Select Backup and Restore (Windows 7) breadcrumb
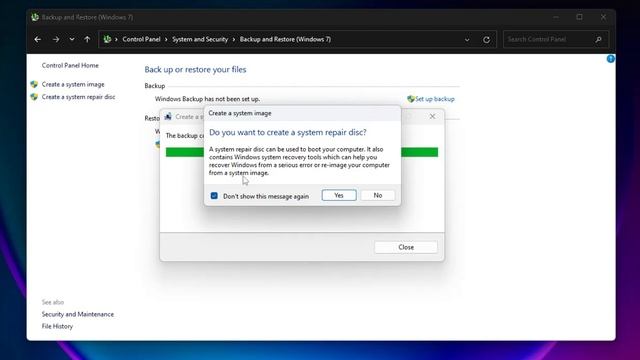The image size is (640, 360). pos(285,39)
